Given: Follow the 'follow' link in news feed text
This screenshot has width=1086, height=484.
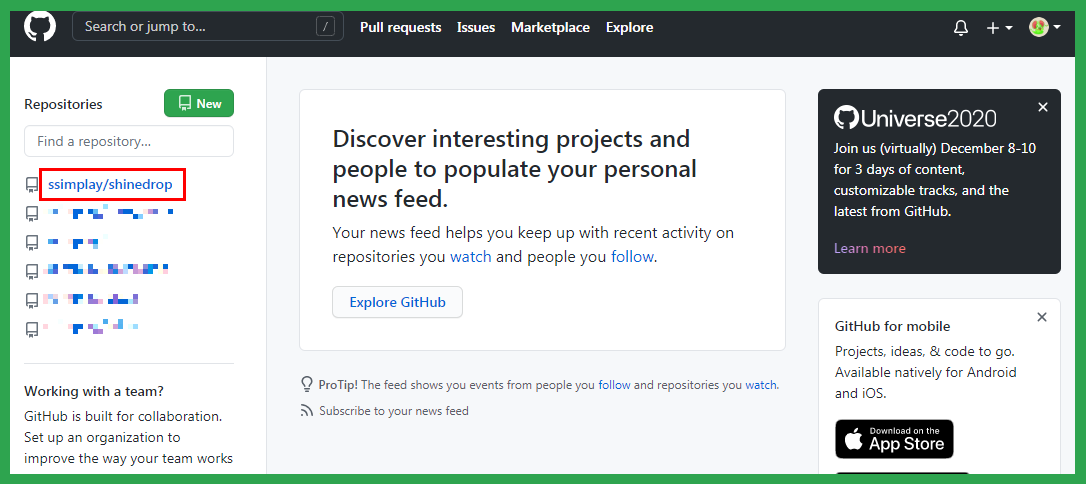Looking at the screenshot, I should click(632, 257).
